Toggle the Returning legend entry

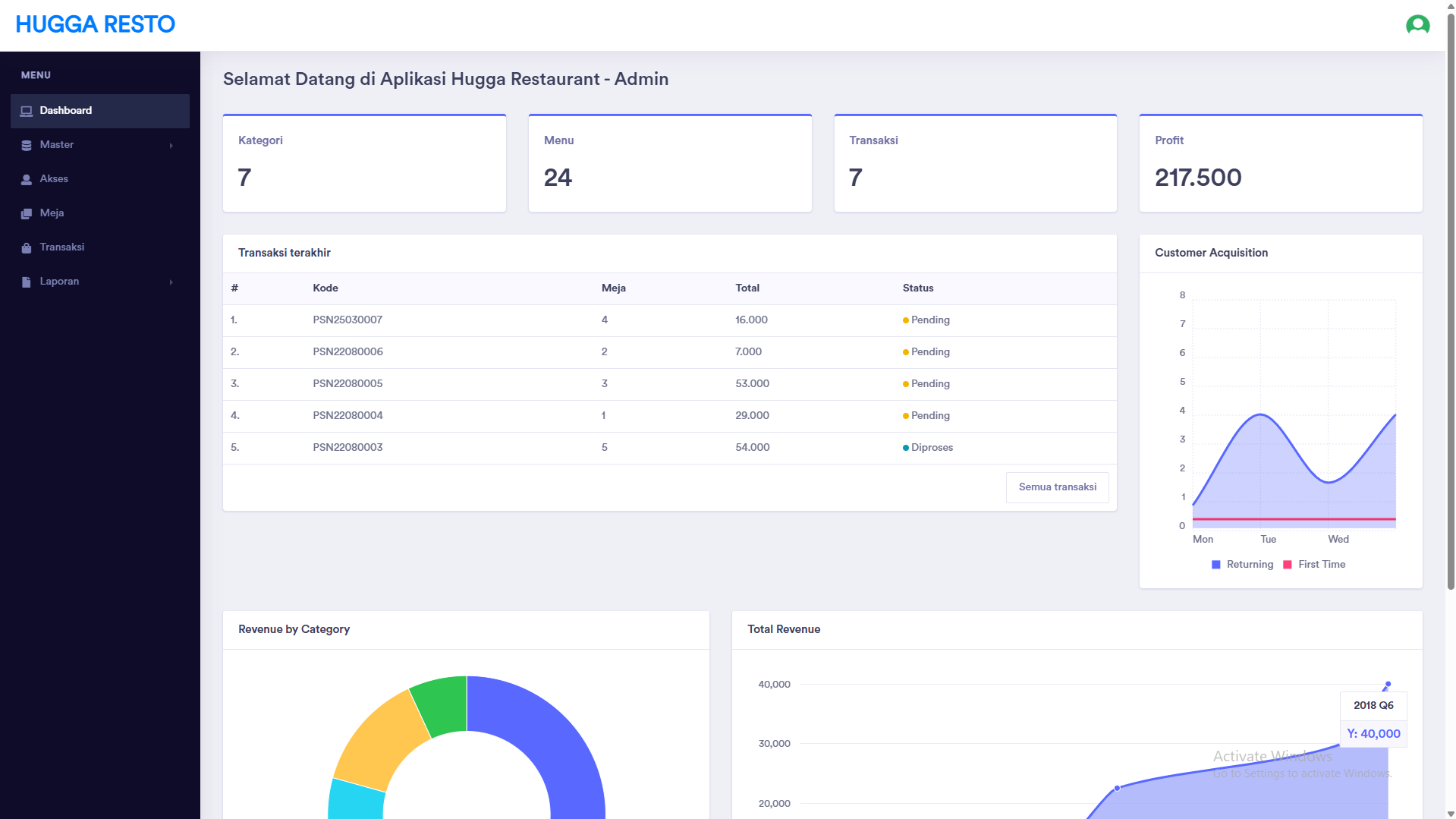tap(1242, 564)
